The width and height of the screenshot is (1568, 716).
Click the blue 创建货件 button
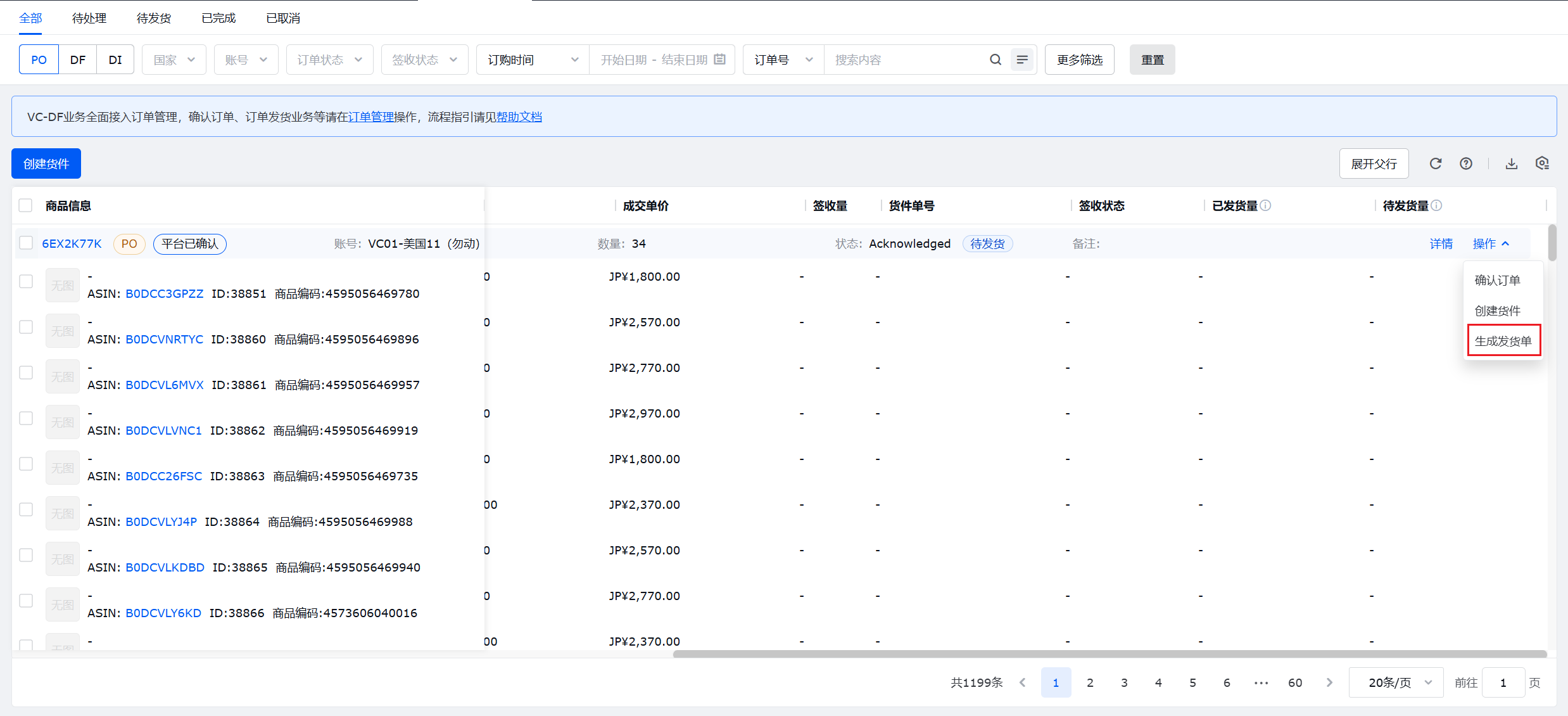click(46, 164)
